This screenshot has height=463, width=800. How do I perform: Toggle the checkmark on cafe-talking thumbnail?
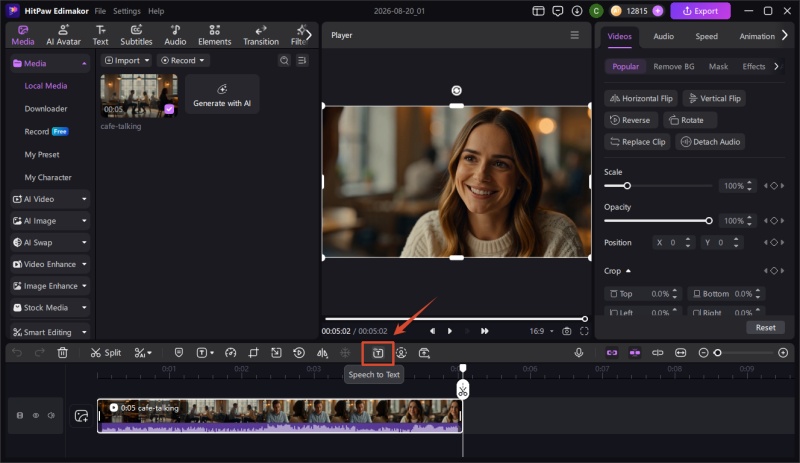[169, 109]
